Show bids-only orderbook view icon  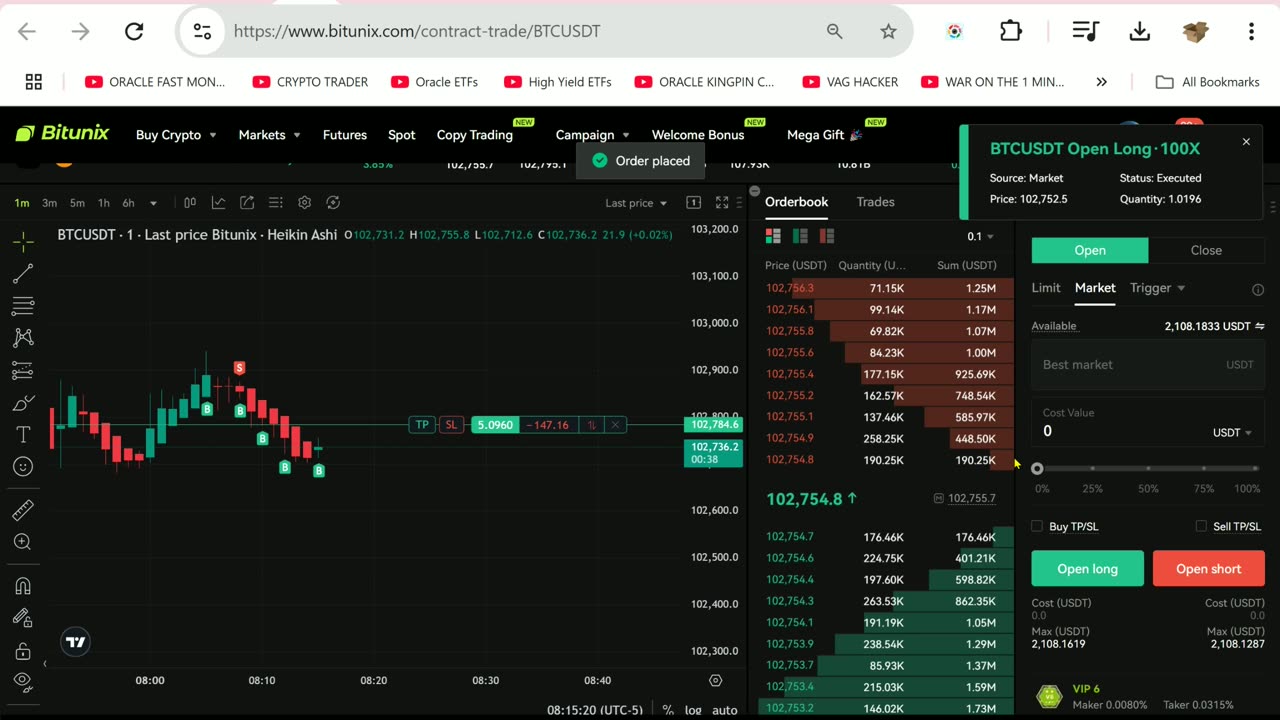800,236
